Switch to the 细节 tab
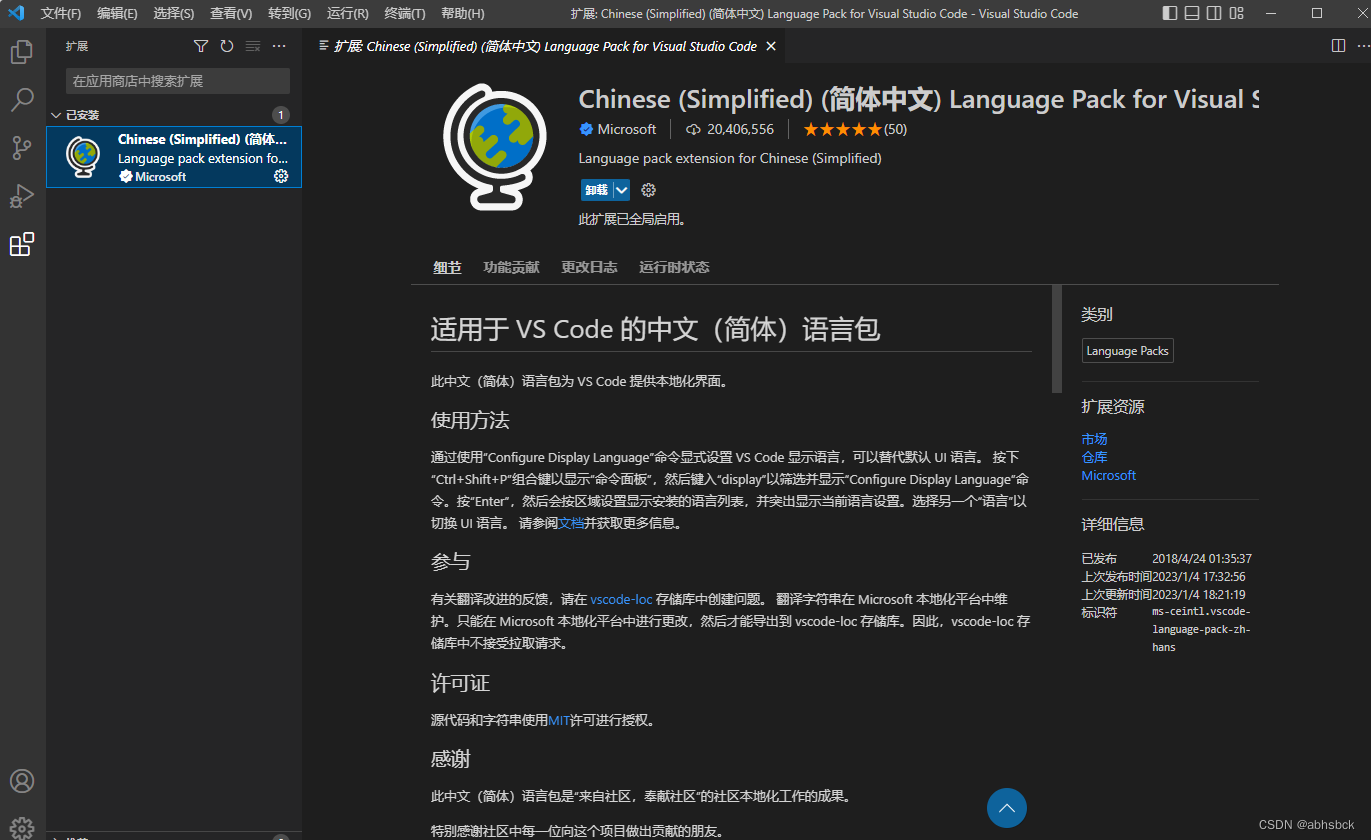The image size is (1371, 840). click(x=447, y=267)
